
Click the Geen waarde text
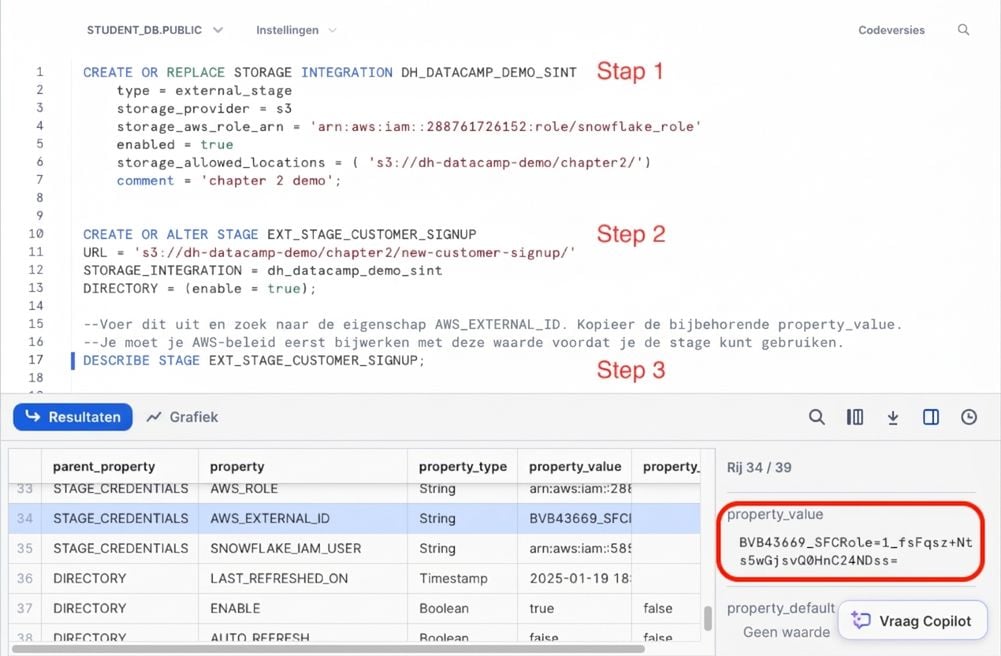[786, 632]
